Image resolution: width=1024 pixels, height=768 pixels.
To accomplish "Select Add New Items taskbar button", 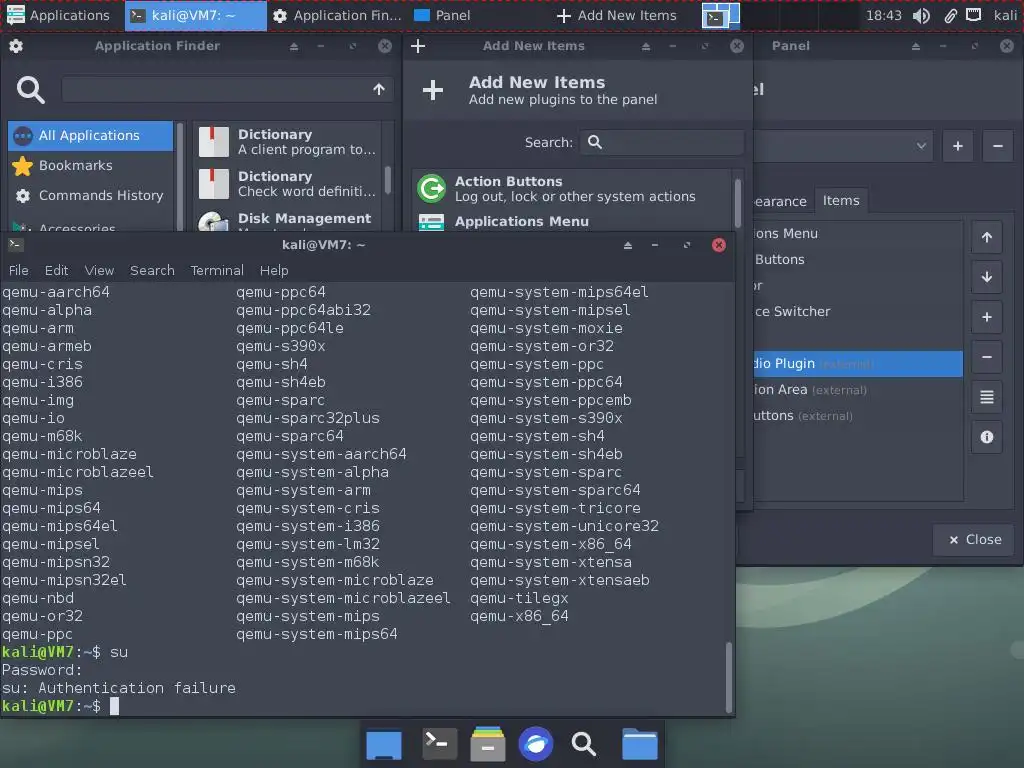I will coord(616,15).
